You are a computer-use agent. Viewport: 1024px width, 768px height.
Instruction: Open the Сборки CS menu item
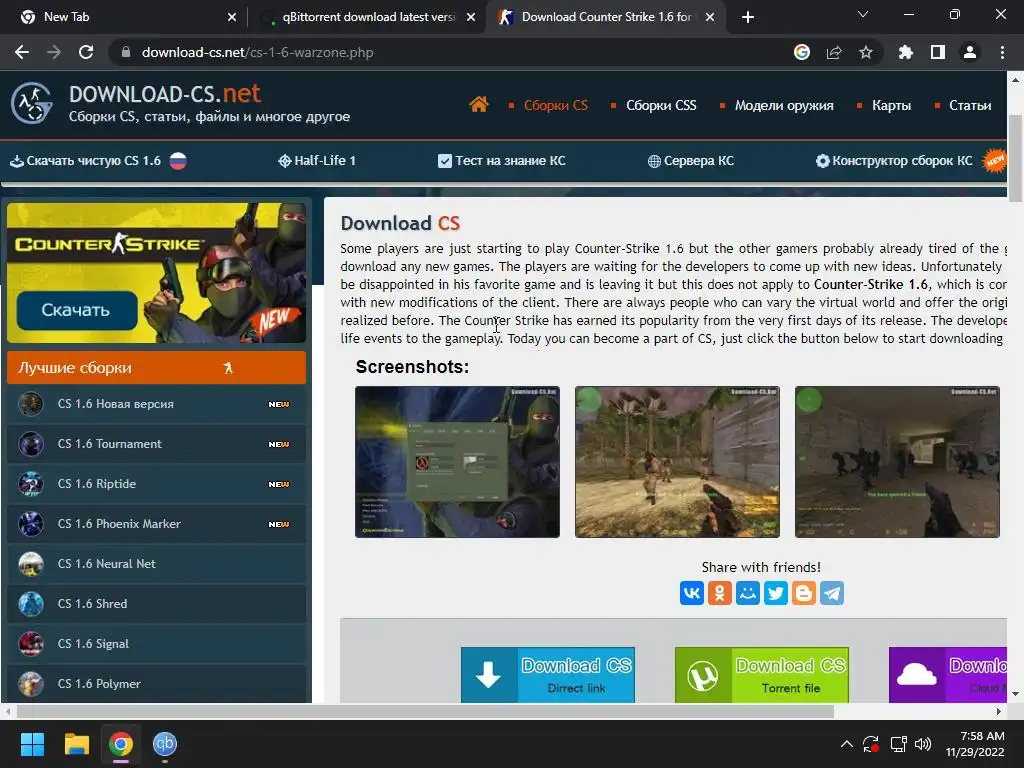pyautogui.click(x=555, y=105)
